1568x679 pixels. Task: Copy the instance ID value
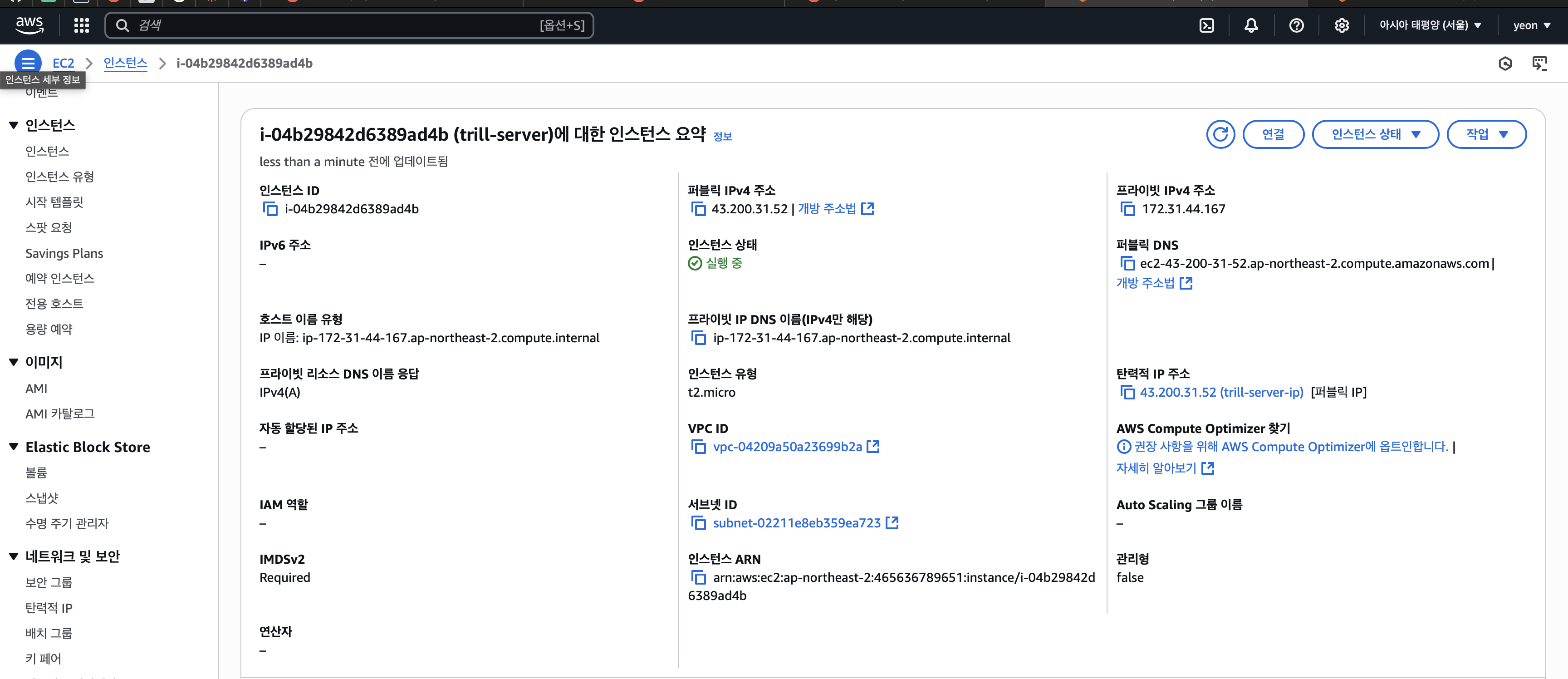(x=270, y=209)
